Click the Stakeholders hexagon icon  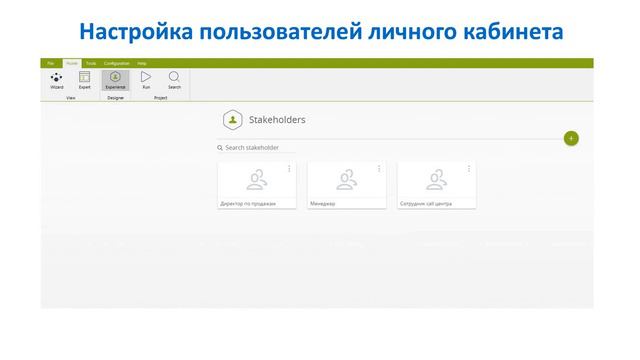pyautogui.click(x=233, y=120)
